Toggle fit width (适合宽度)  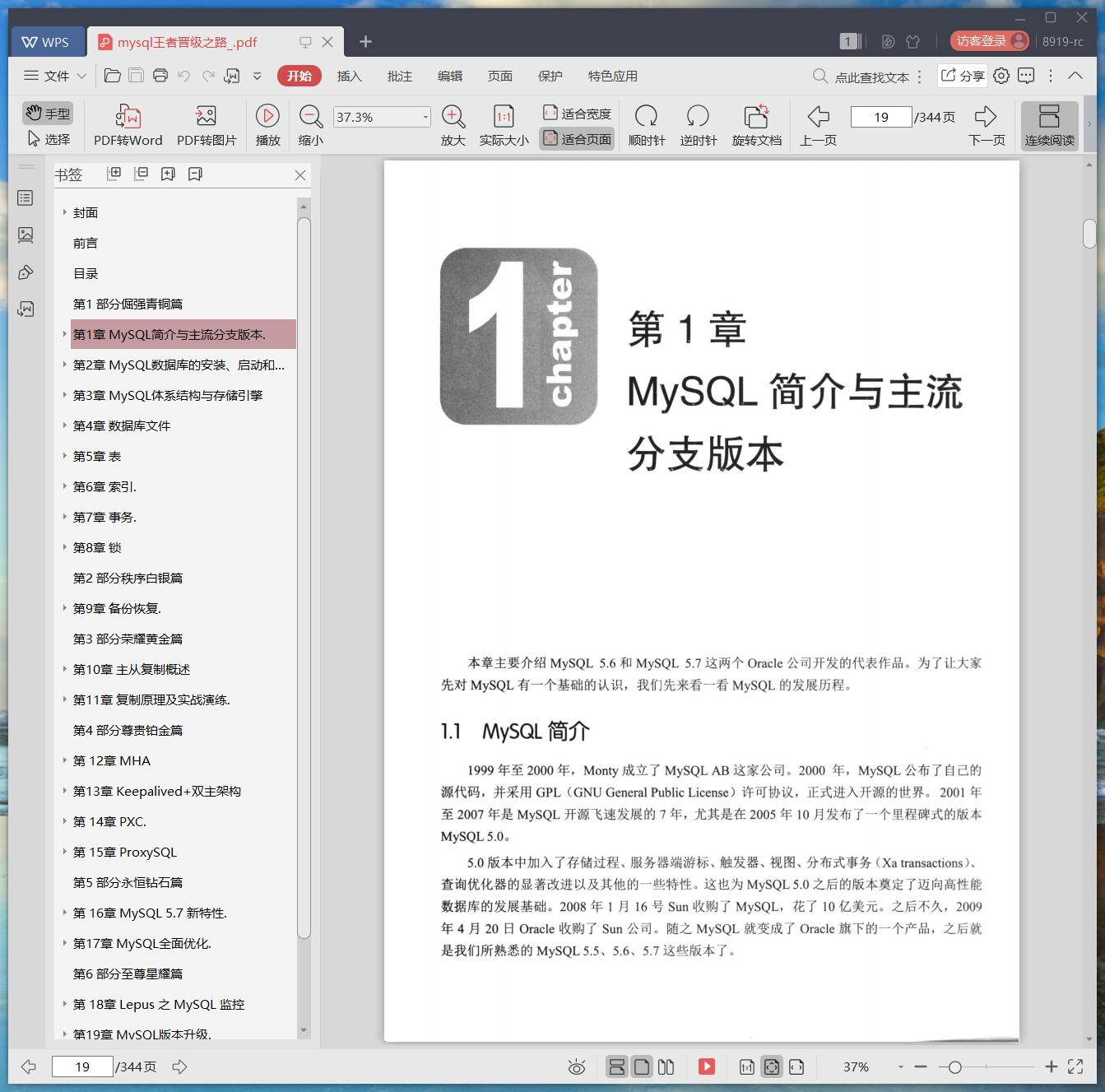[577, 114]
